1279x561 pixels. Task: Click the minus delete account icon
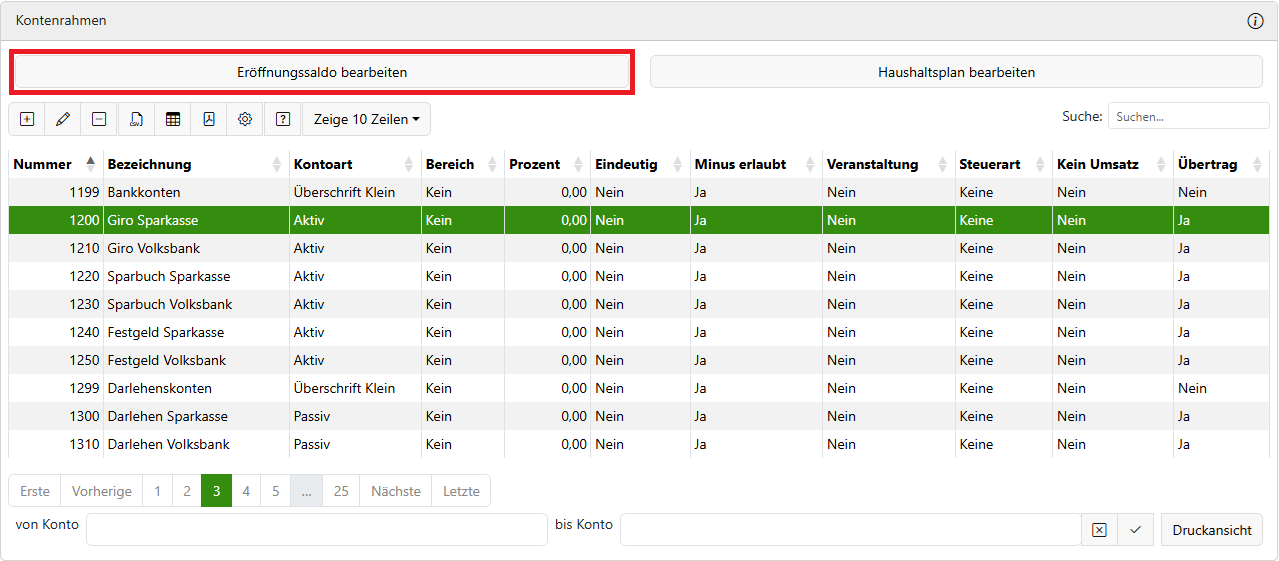[x=99, y=119]
